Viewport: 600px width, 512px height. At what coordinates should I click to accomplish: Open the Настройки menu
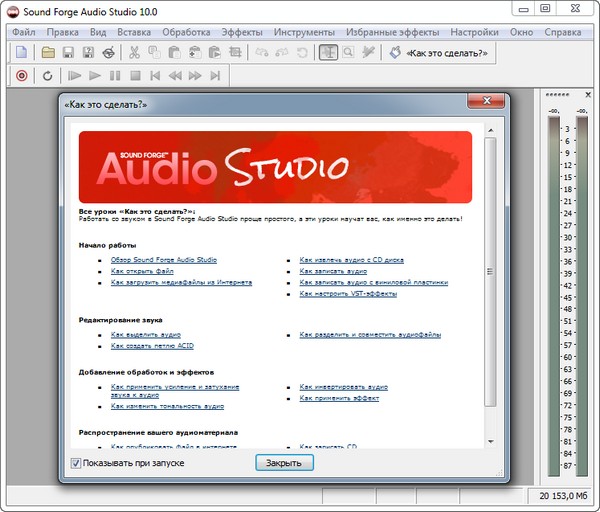(473, 32)
